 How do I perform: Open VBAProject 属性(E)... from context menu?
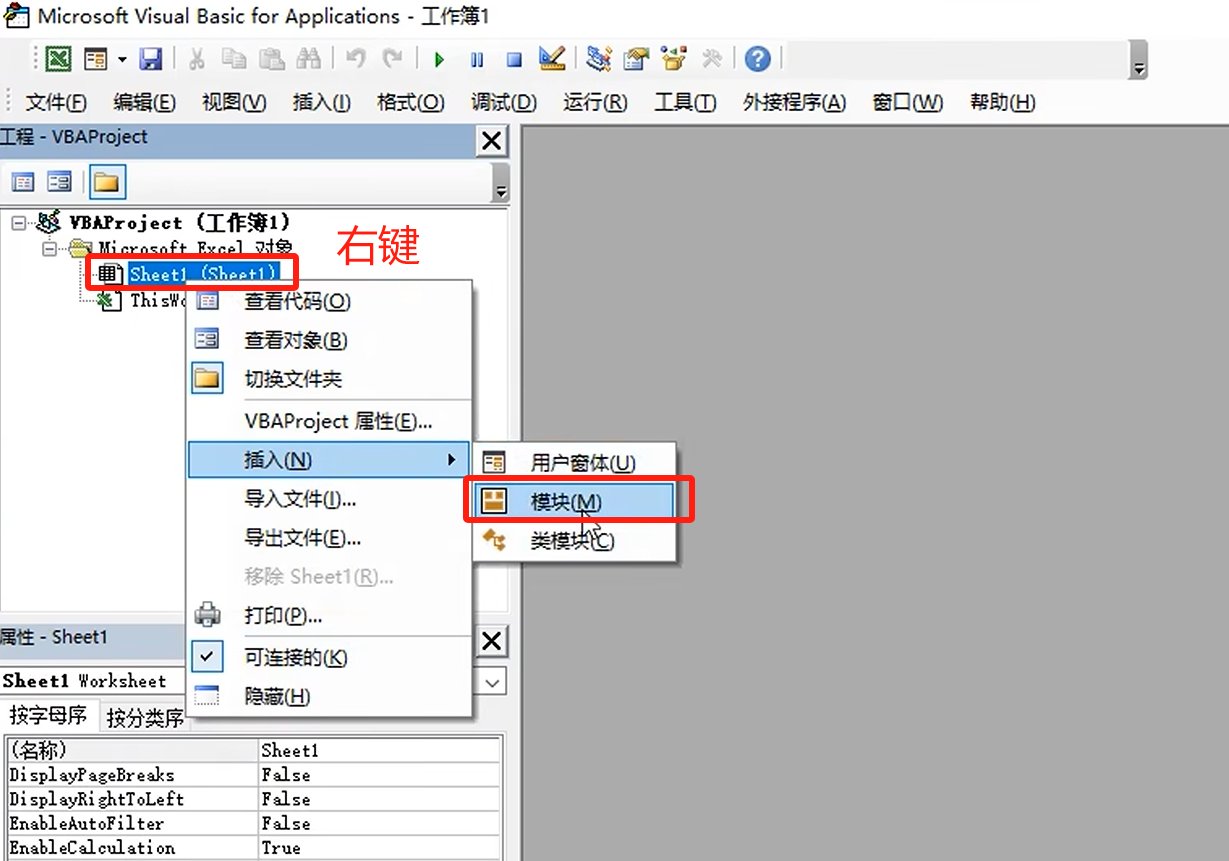click(x=329, y=421)
